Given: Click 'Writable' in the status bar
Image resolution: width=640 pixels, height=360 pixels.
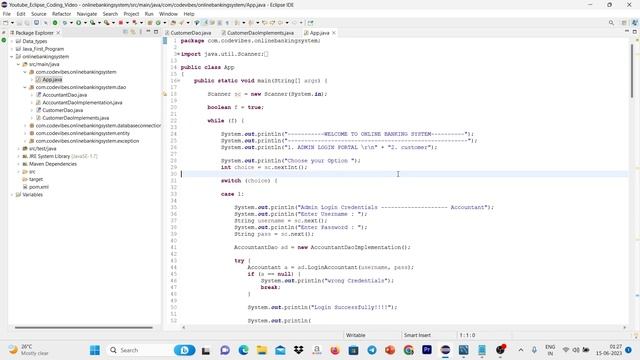Looking at the screenshot, I should coord(356,335).
